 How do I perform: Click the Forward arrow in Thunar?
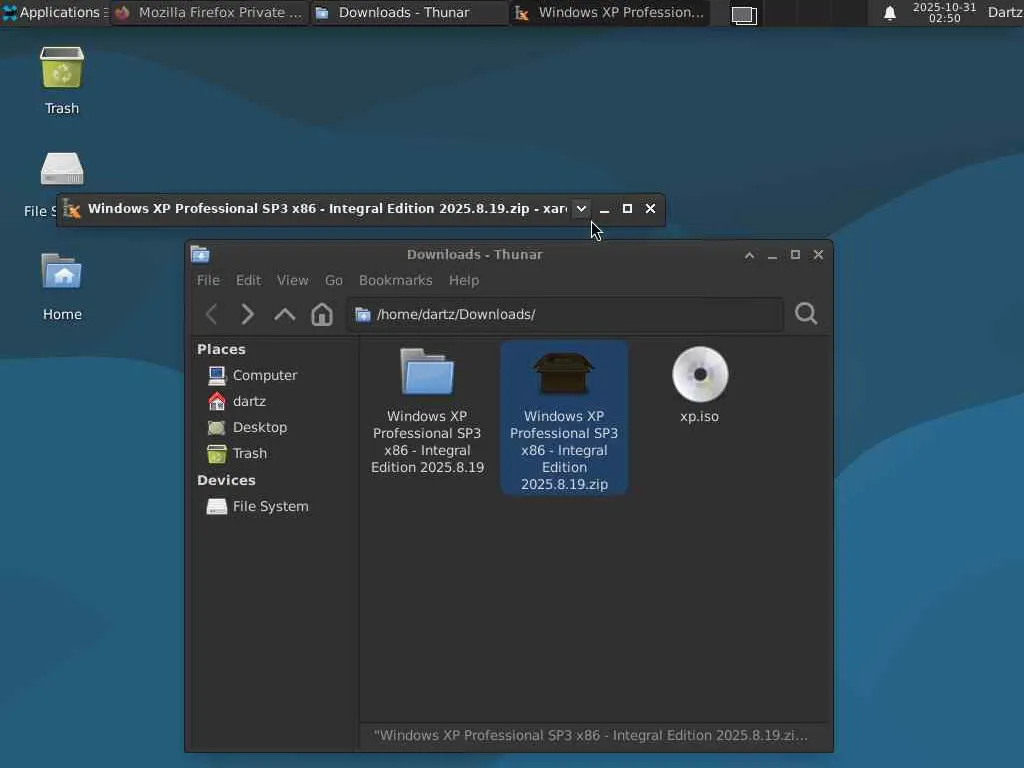point(248,314)
